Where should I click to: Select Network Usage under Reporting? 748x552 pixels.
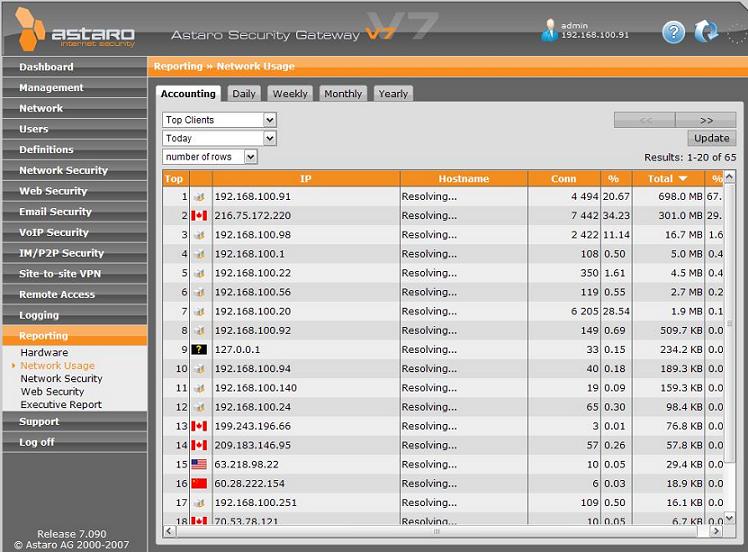[57, 365]
